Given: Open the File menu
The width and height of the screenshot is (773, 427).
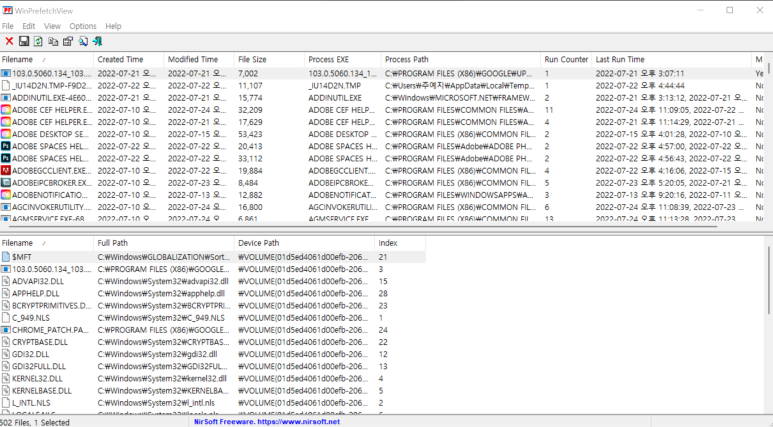Looking at the screenshot, I should [8, 26].
